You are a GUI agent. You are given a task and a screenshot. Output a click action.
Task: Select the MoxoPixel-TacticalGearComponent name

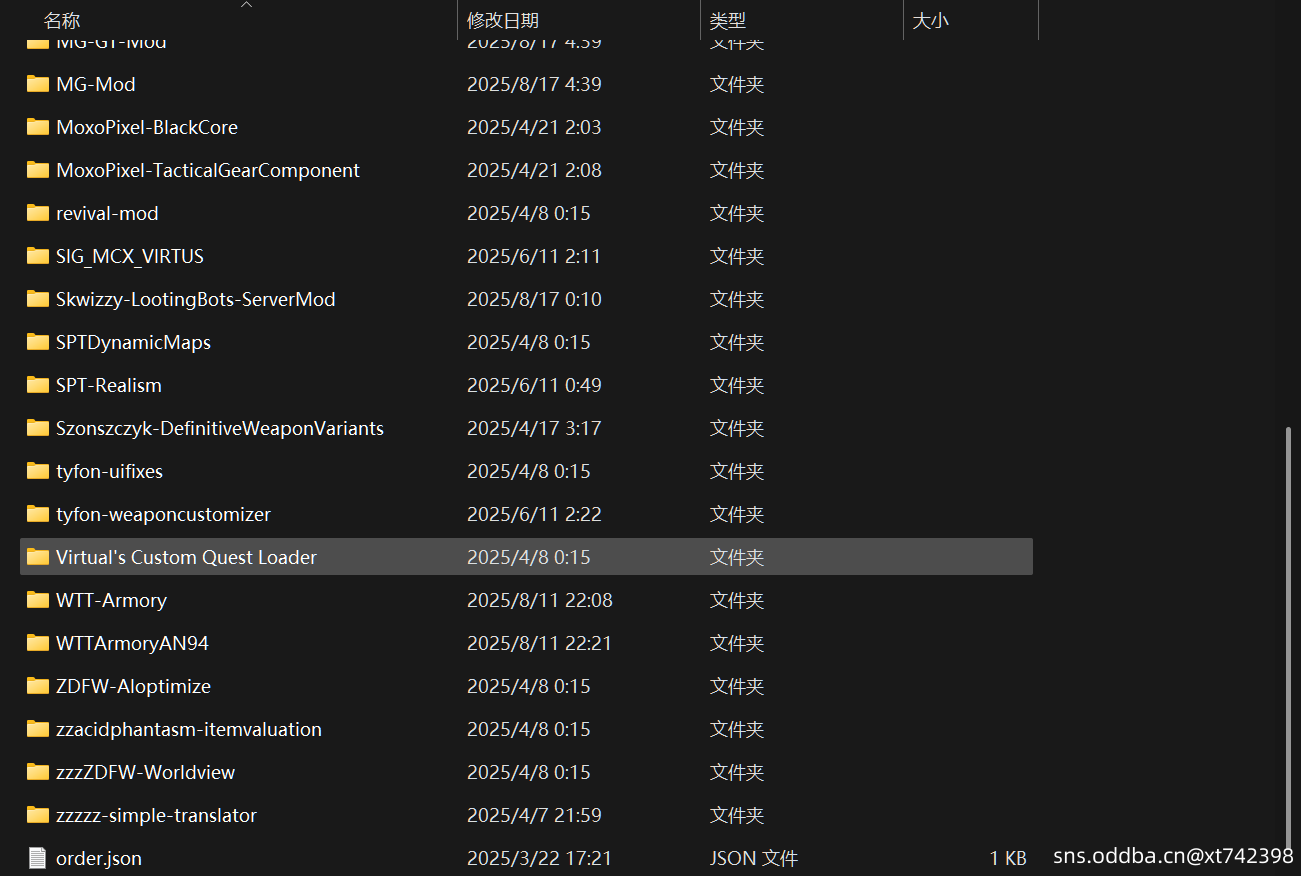click(208, 170)
